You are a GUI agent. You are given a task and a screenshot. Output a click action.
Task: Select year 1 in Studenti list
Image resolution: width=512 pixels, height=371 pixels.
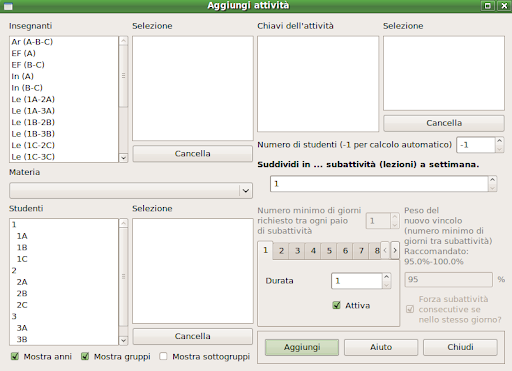pyautogui.click(x=64, y=225)
